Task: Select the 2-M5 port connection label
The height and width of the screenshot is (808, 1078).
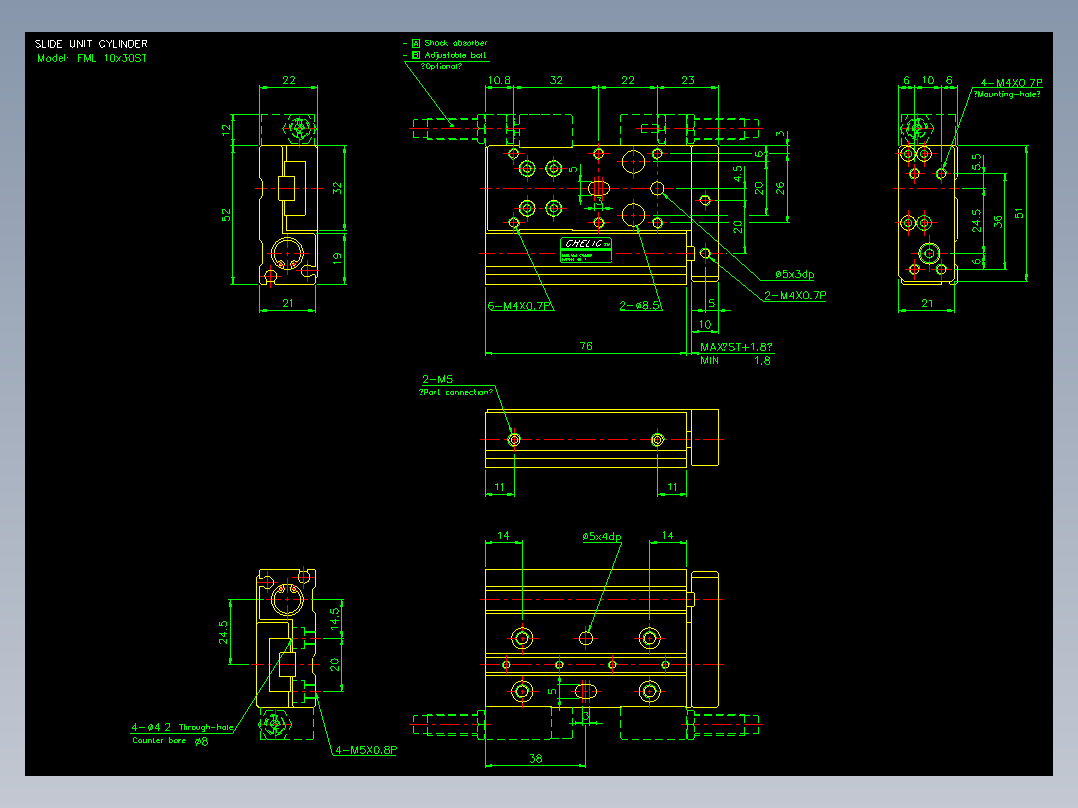Action: (437, 380)
